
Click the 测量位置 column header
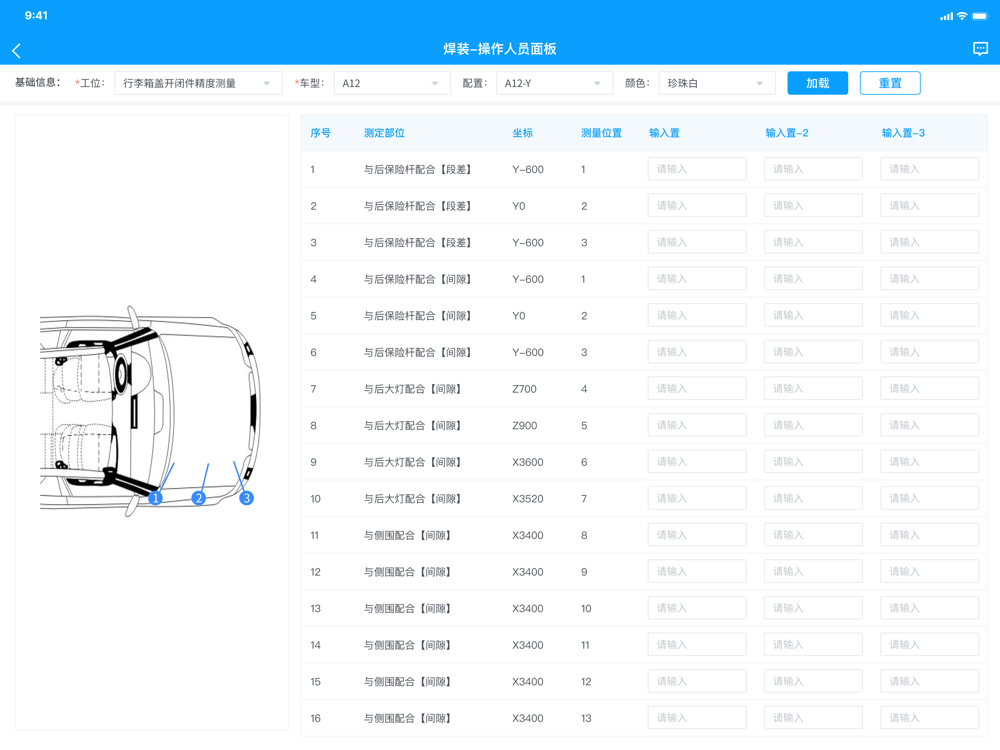click(x=601, y=133)
